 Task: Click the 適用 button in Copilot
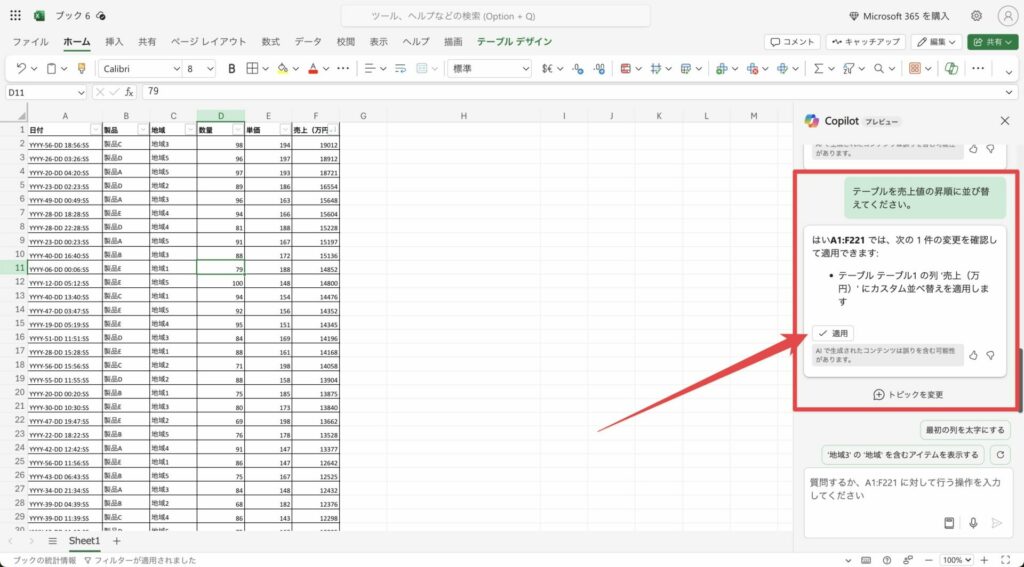(x=833, y=333)
